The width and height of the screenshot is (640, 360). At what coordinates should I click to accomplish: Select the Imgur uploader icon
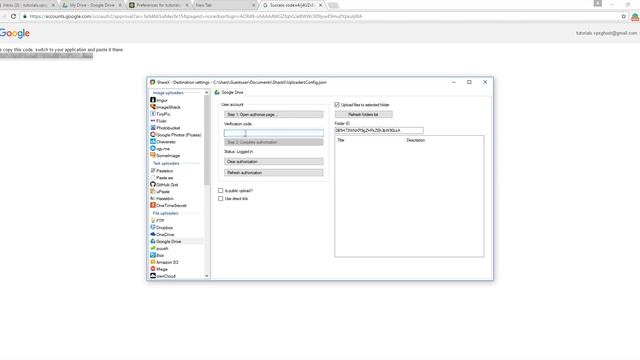tap(153, 100)
